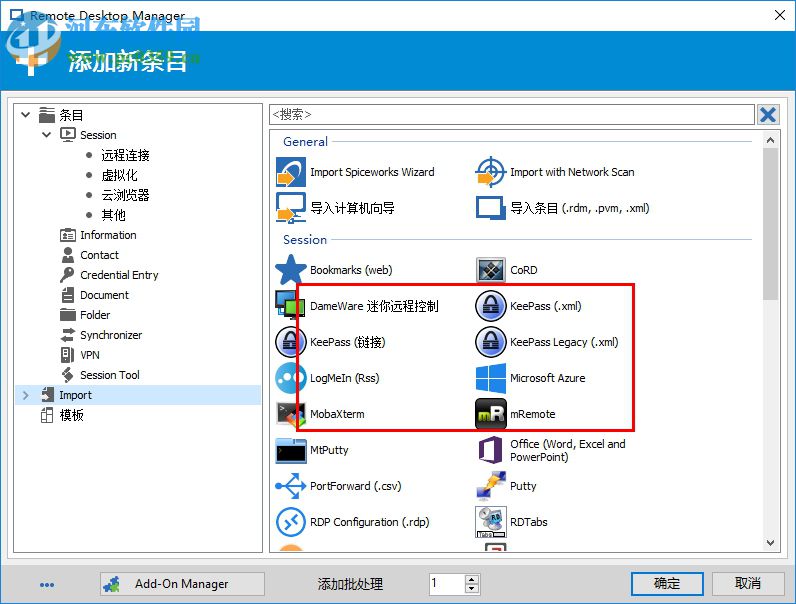
Task: Select RDP Configuration (.rdp) icon
Action: pyautogui.click(x=290, y=522)
